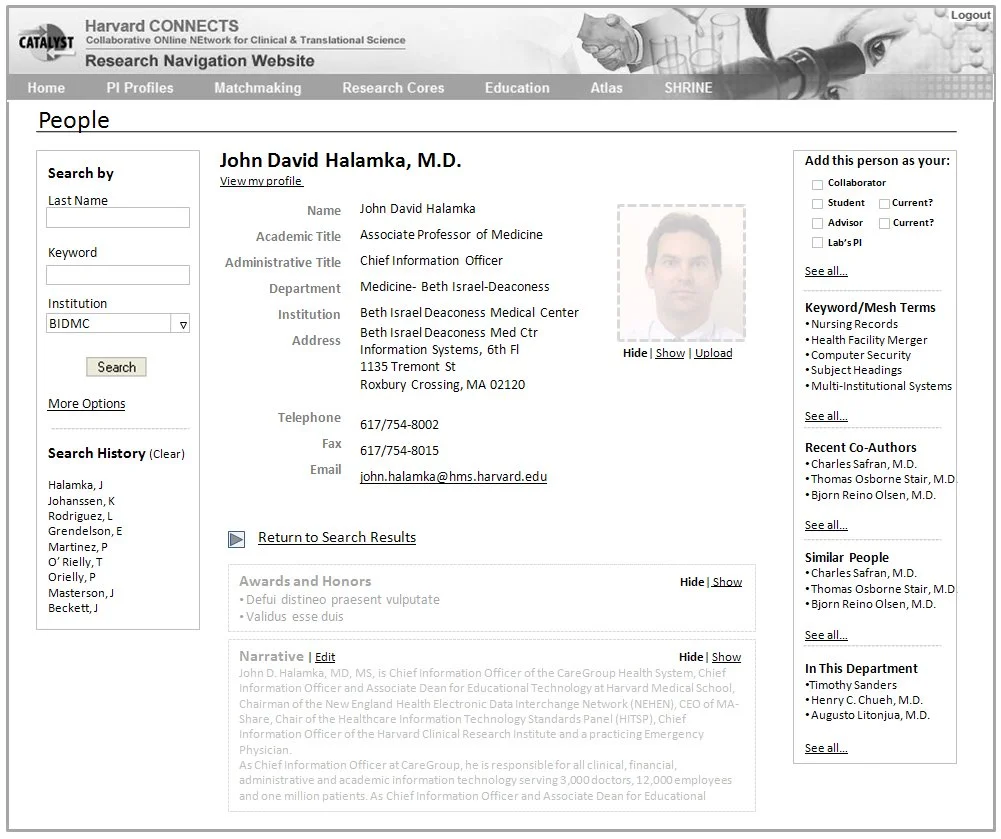Hide the Narrative section

tap(691, 658)
